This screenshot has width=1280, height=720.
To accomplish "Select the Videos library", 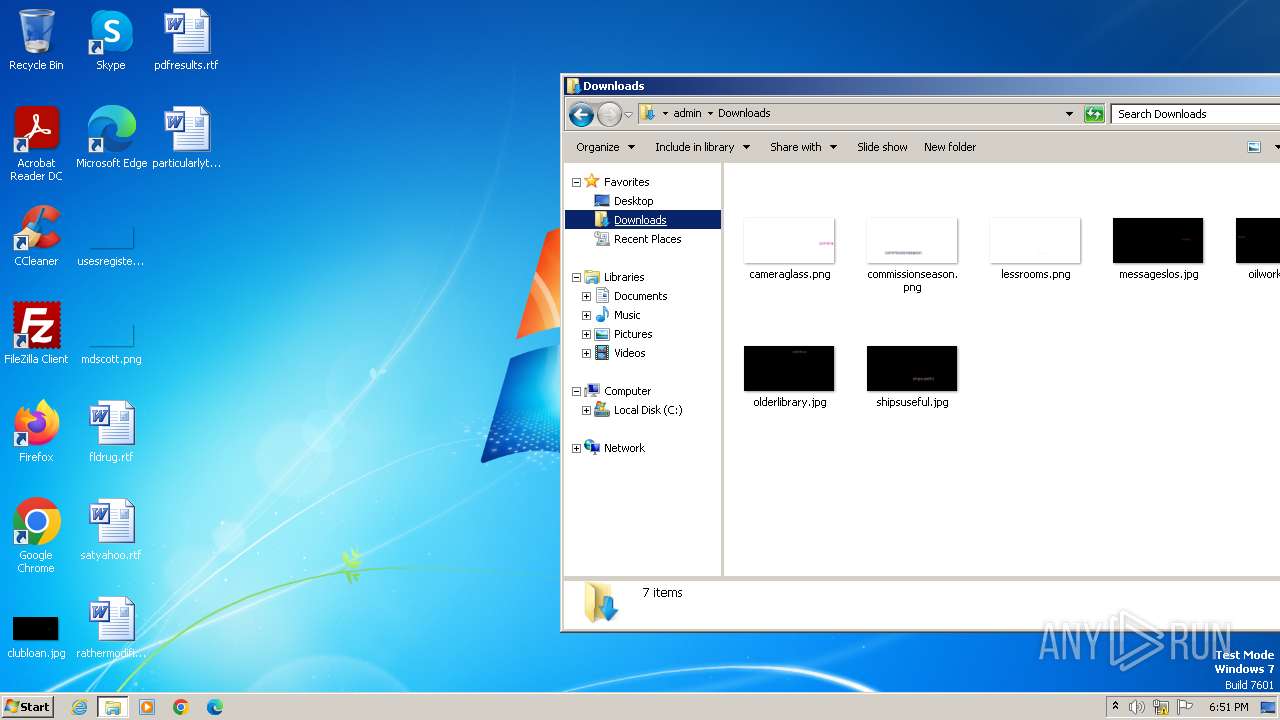I will tap(629, 353).
